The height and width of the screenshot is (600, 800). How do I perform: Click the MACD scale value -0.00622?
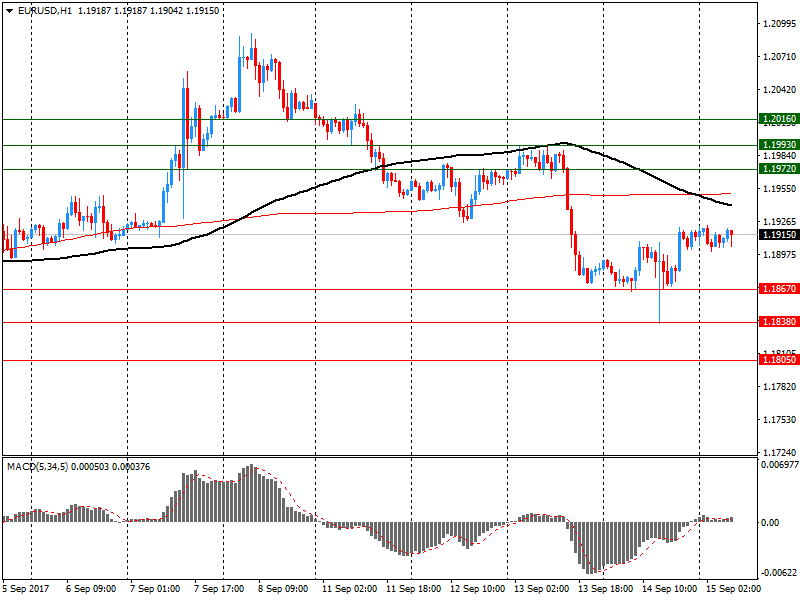(x=779, y=573)
